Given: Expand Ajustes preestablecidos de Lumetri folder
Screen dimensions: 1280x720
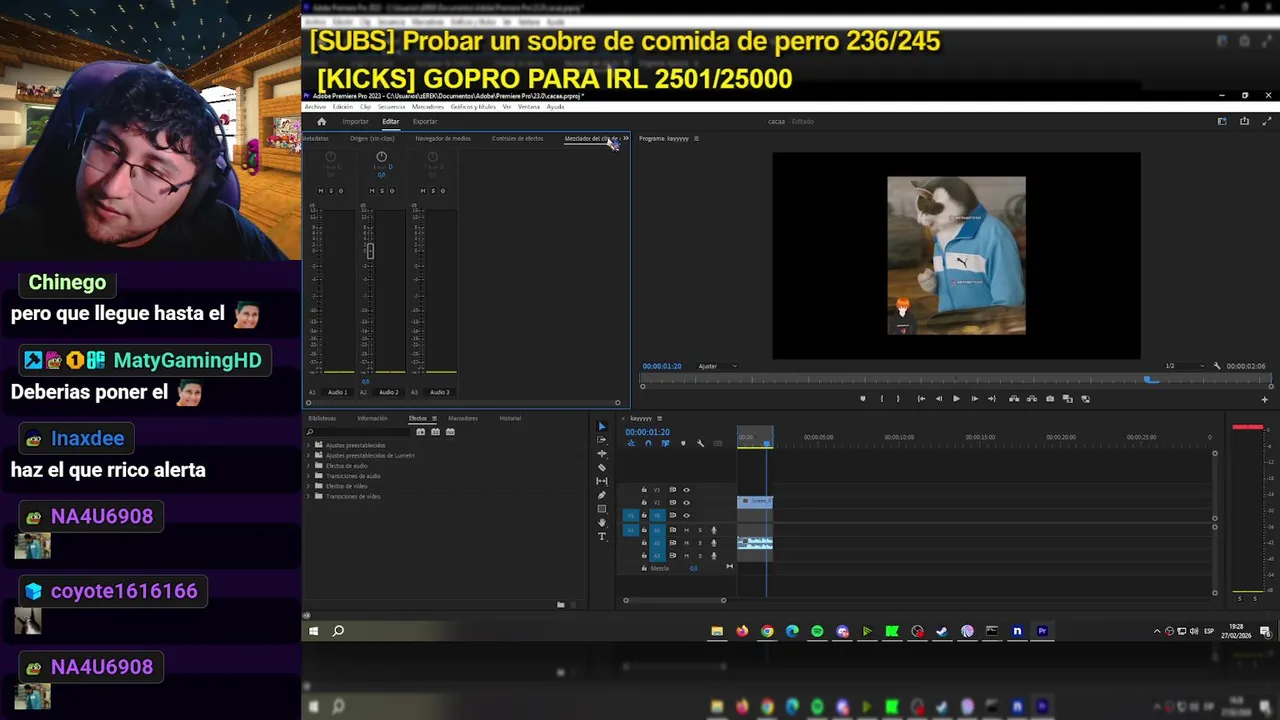Looking at the screenshot, I should click(x=309, y=455).
